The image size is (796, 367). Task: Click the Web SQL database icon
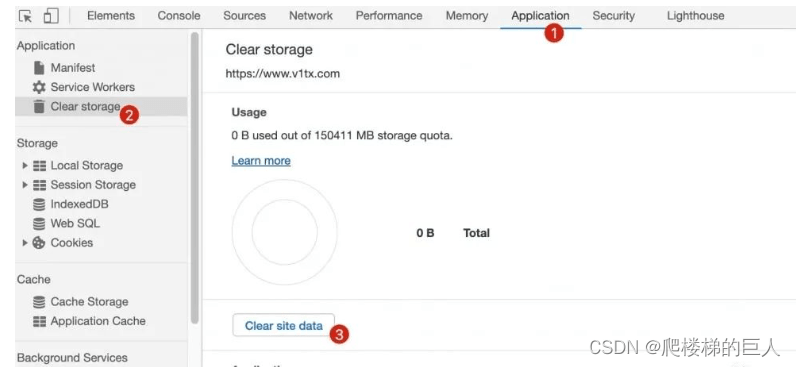pos(39,223)
